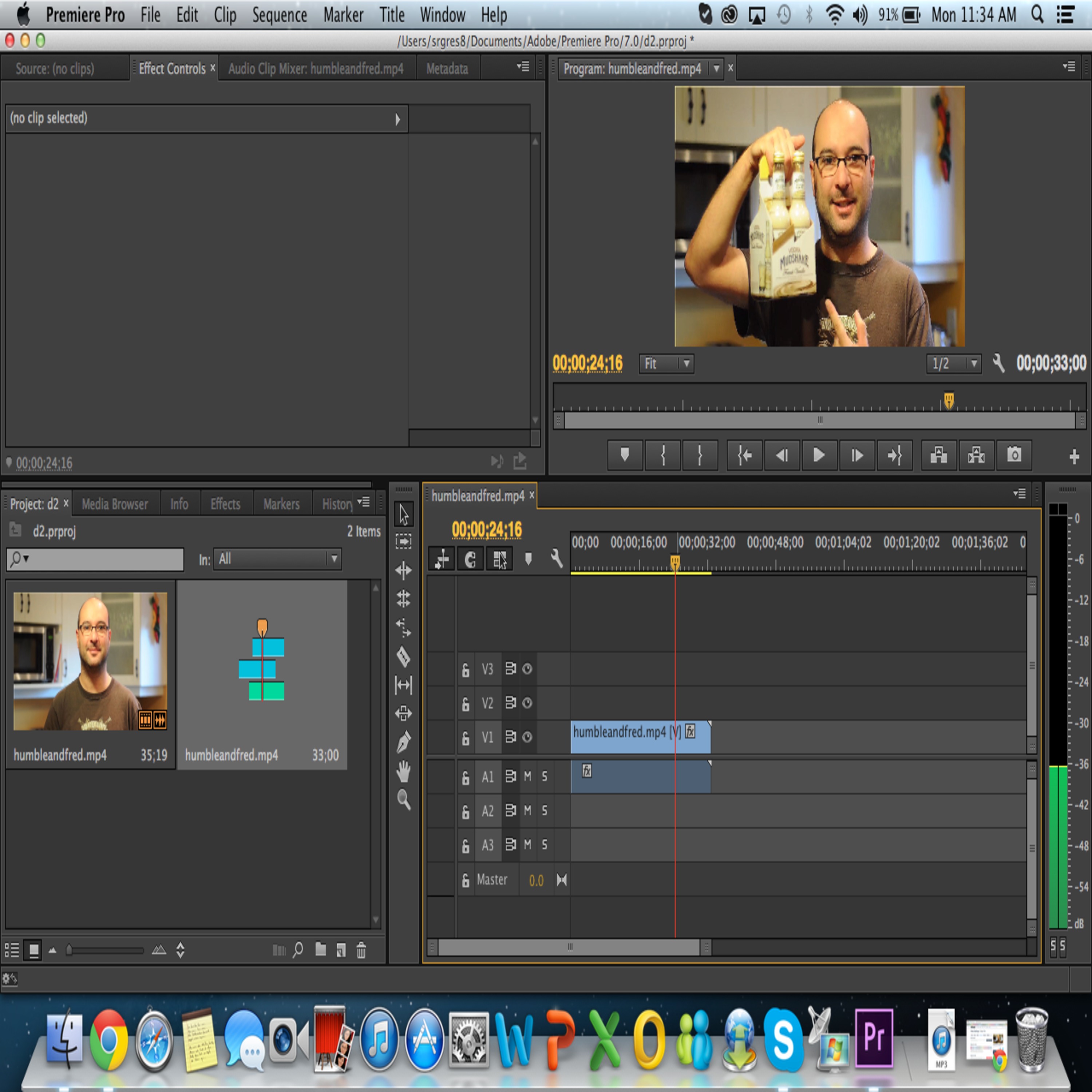Toggle Snap in the timeline

coord(470,559)
